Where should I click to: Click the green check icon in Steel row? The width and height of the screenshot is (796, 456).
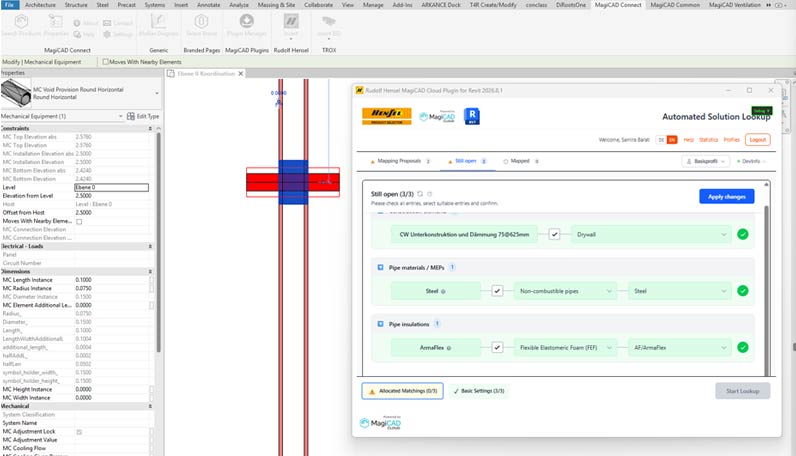[x=743, y=290]
